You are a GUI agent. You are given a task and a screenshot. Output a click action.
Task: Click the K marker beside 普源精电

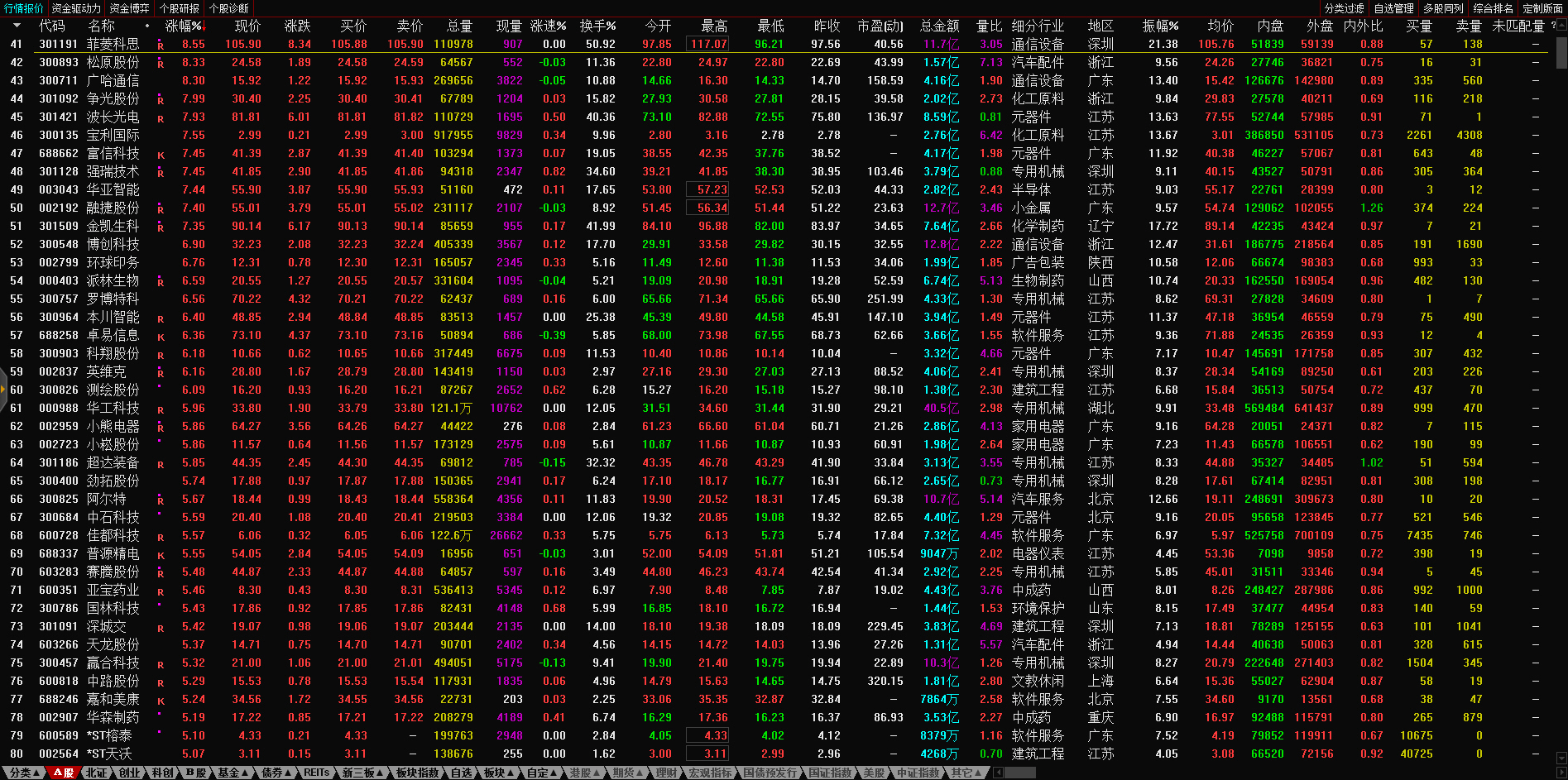[x=161, y=555]
